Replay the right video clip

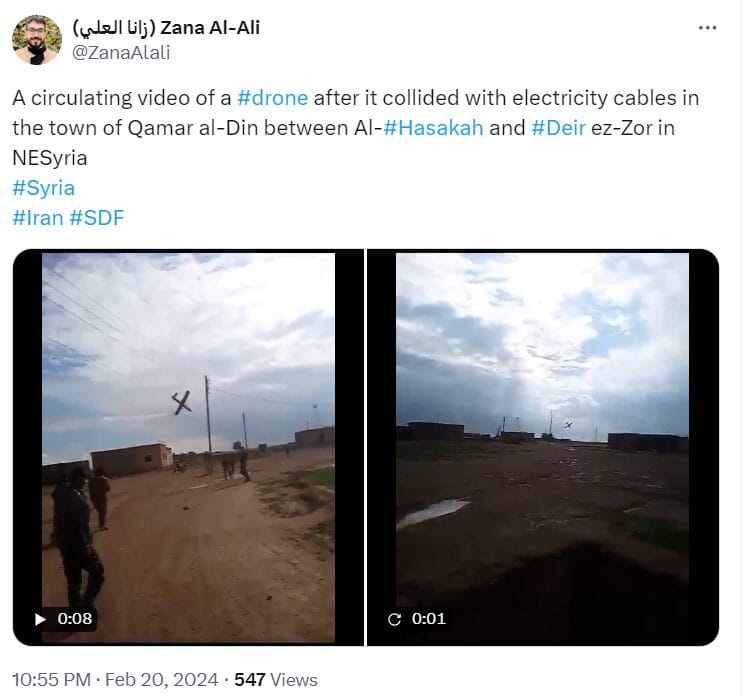pyautogui.click(x=394, y=619)
